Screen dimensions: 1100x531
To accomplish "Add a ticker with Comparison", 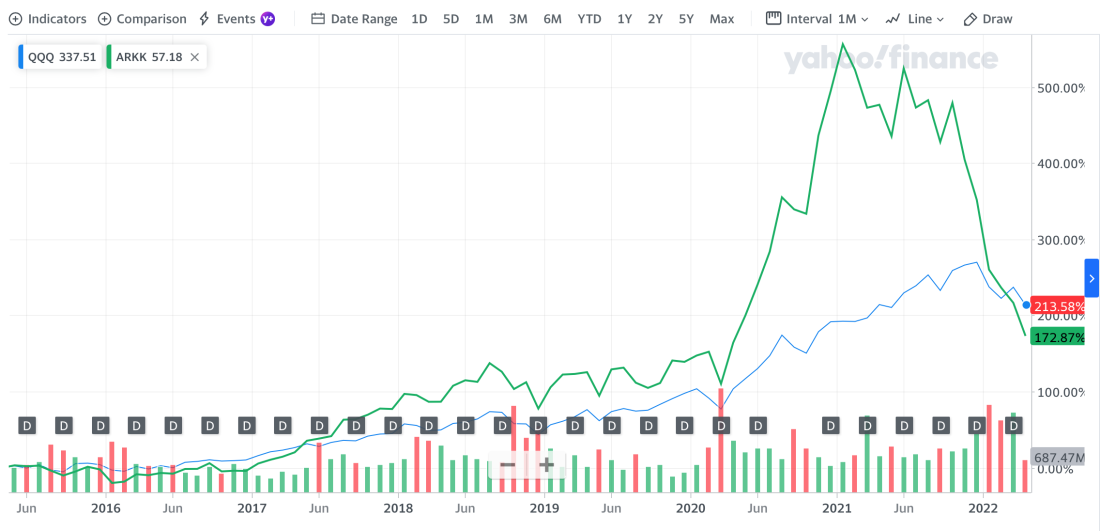I will 142,19.
